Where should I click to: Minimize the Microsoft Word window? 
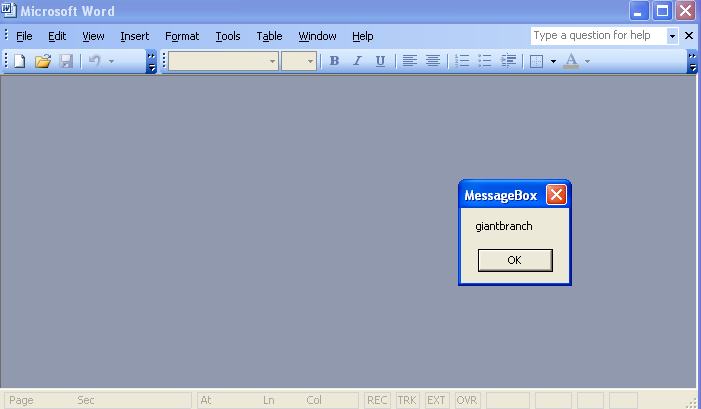pos(639,11)
